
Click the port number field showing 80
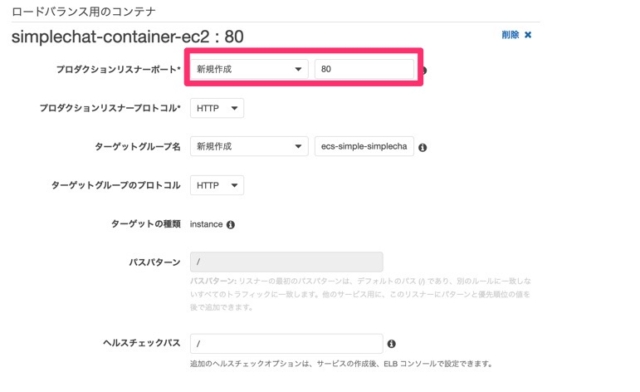coord(364,69)
